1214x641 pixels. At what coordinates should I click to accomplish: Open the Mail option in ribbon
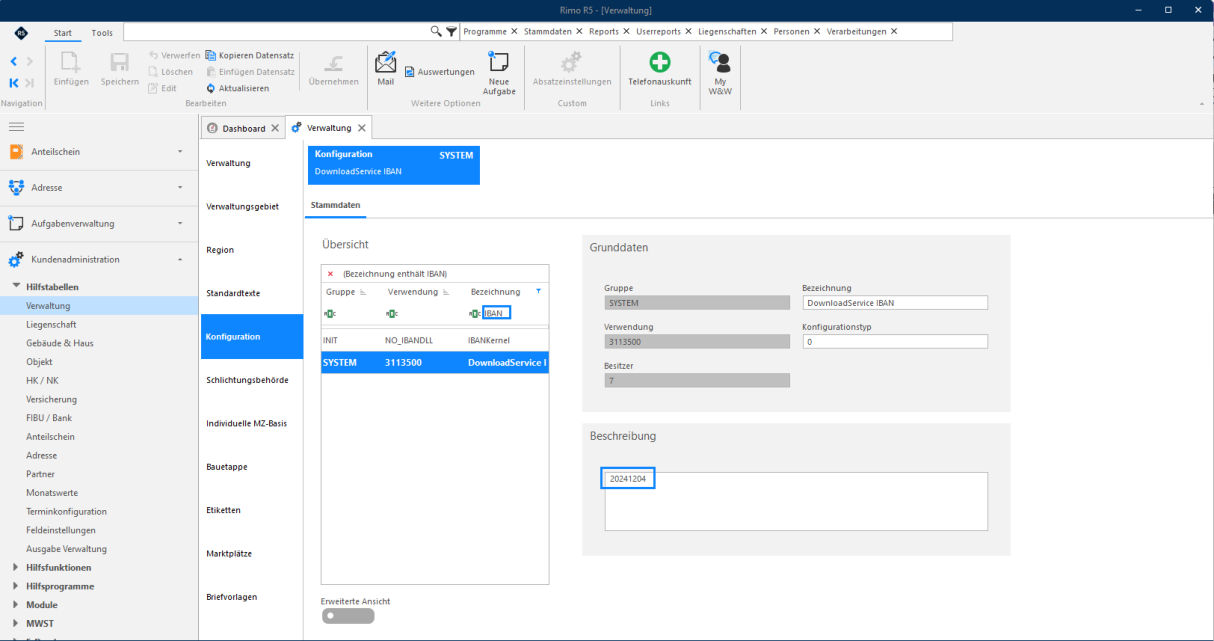[x=385, y=68]
